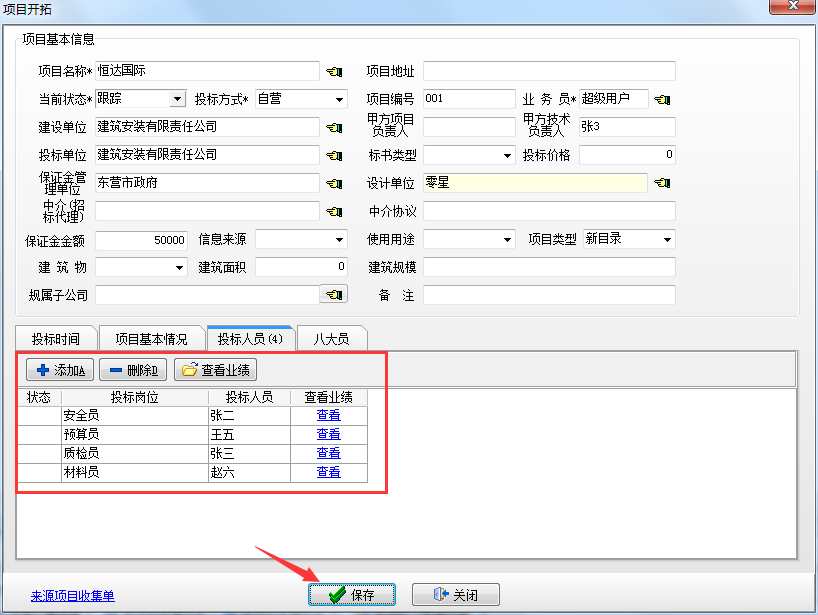Click 查看 link for 安全员 row
The height and width of the screenshot is (615, 818).
pyautogui.click(x=328, y=416)
